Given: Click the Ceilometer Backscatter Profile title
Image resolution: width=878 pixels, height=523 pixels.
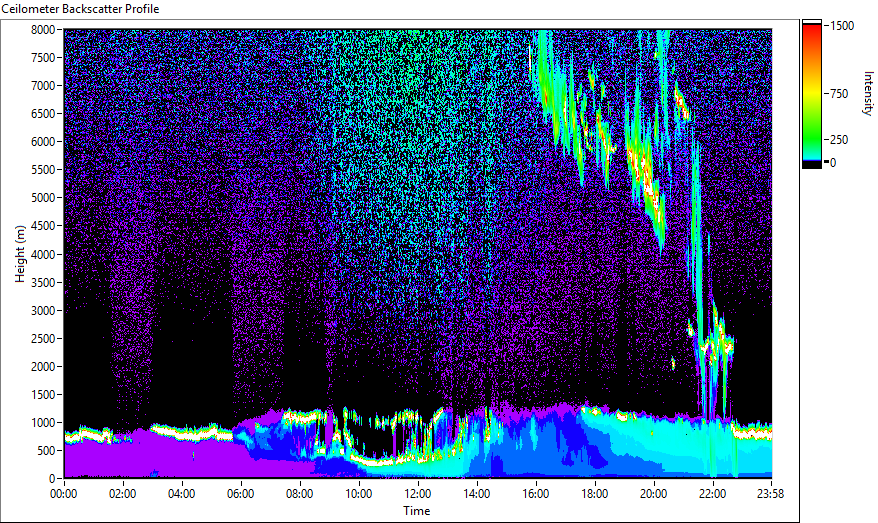Looking at the screenshot, I should (x=80, y=9).
